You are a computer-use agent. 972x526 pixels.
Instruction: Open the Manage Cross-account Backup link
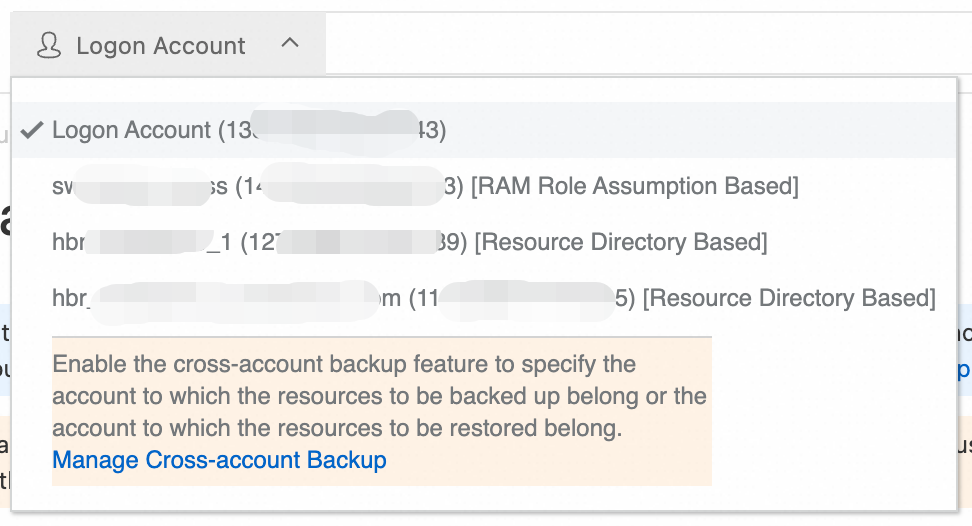(219, 460)
